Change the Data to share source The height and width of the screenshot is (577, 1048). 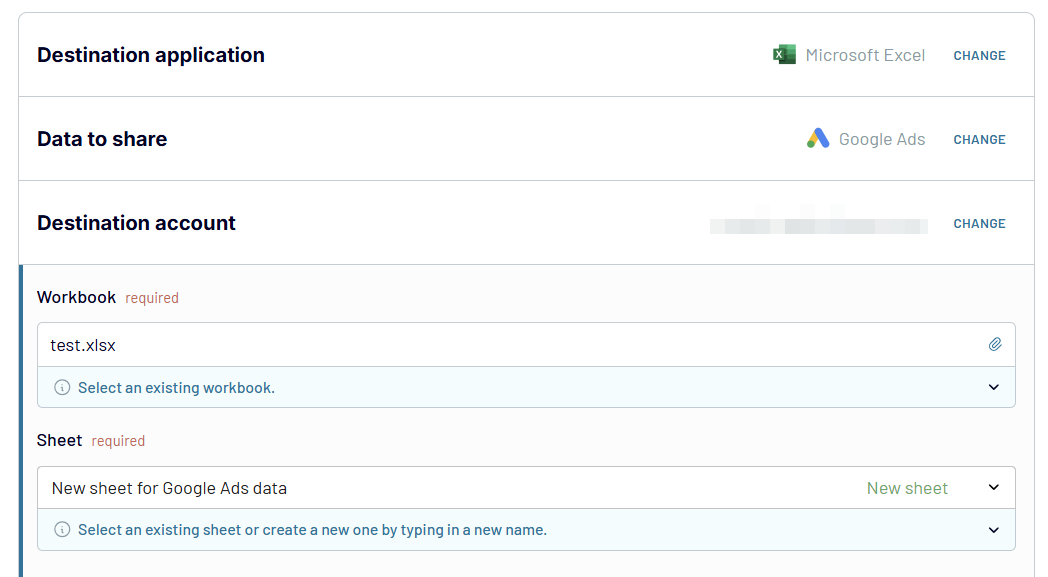tap(979, 140)
